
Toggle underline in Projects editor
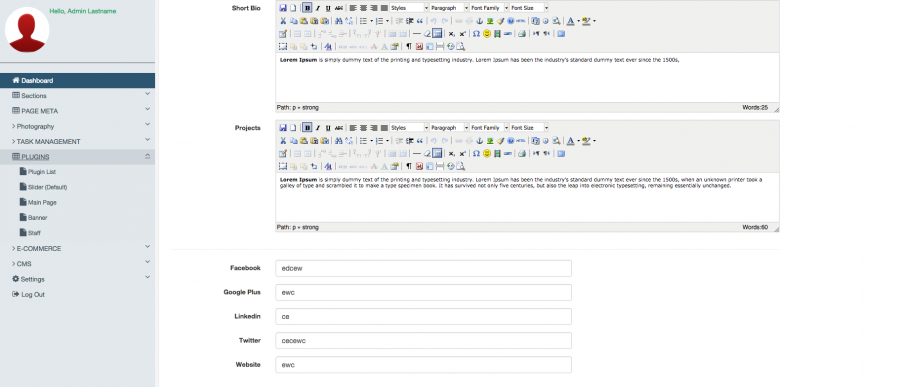pos(328,127)
